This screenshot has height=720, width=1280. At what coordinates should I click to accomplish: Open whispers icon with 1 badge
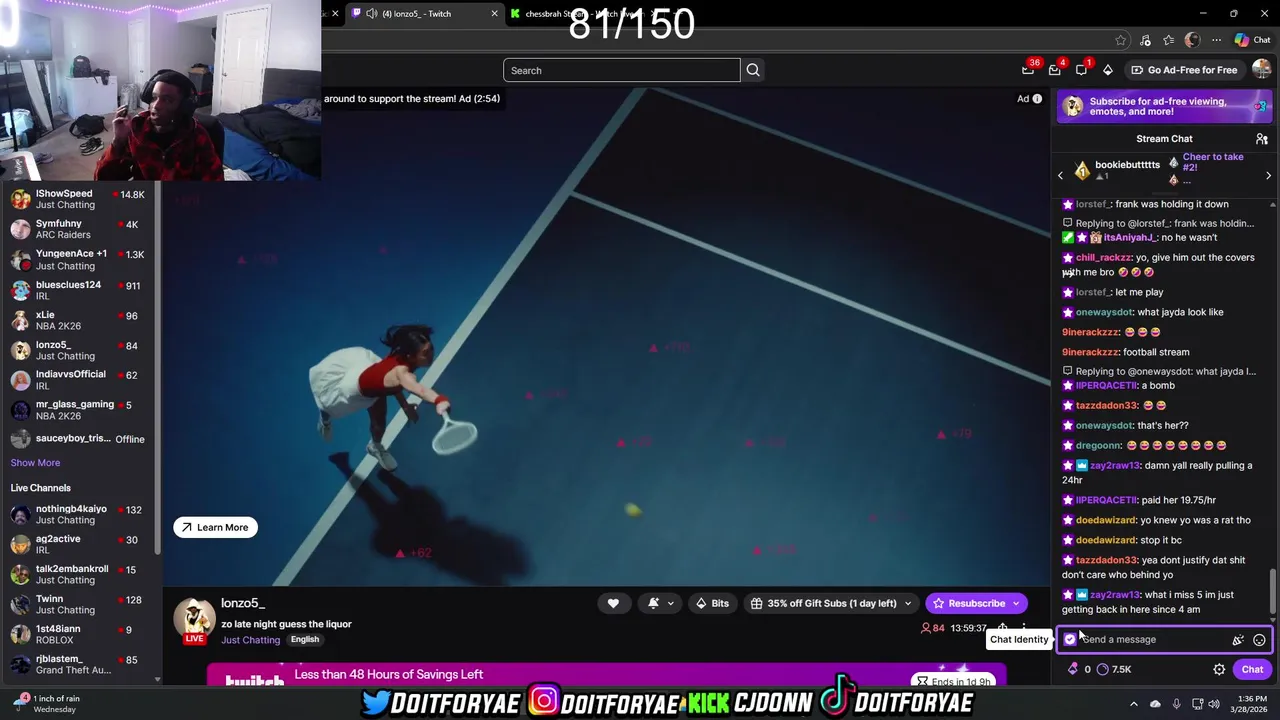coord(1081,69)
